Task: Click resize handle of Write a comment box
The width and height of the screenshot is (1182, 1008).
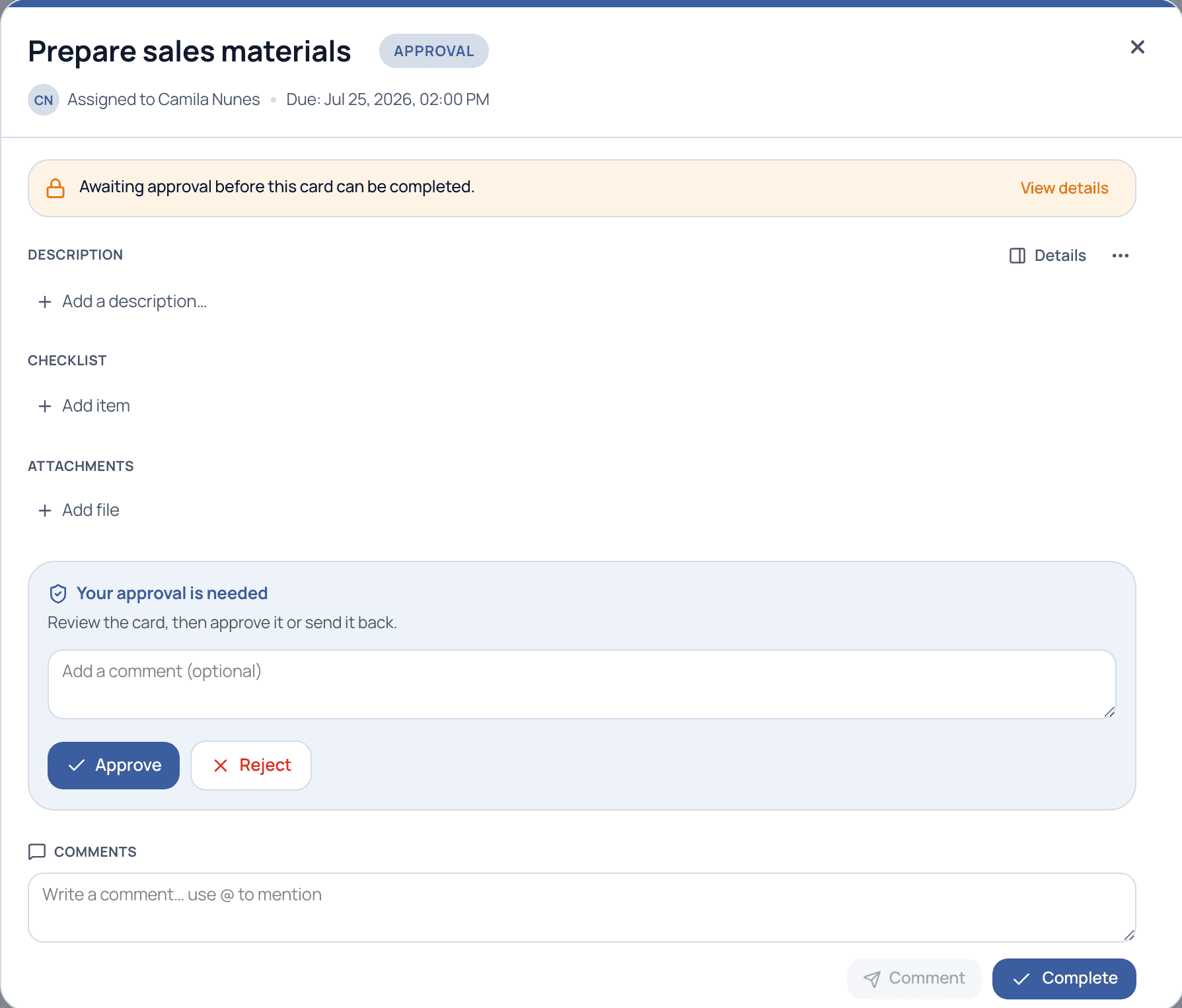Action: coord(1129,935)
